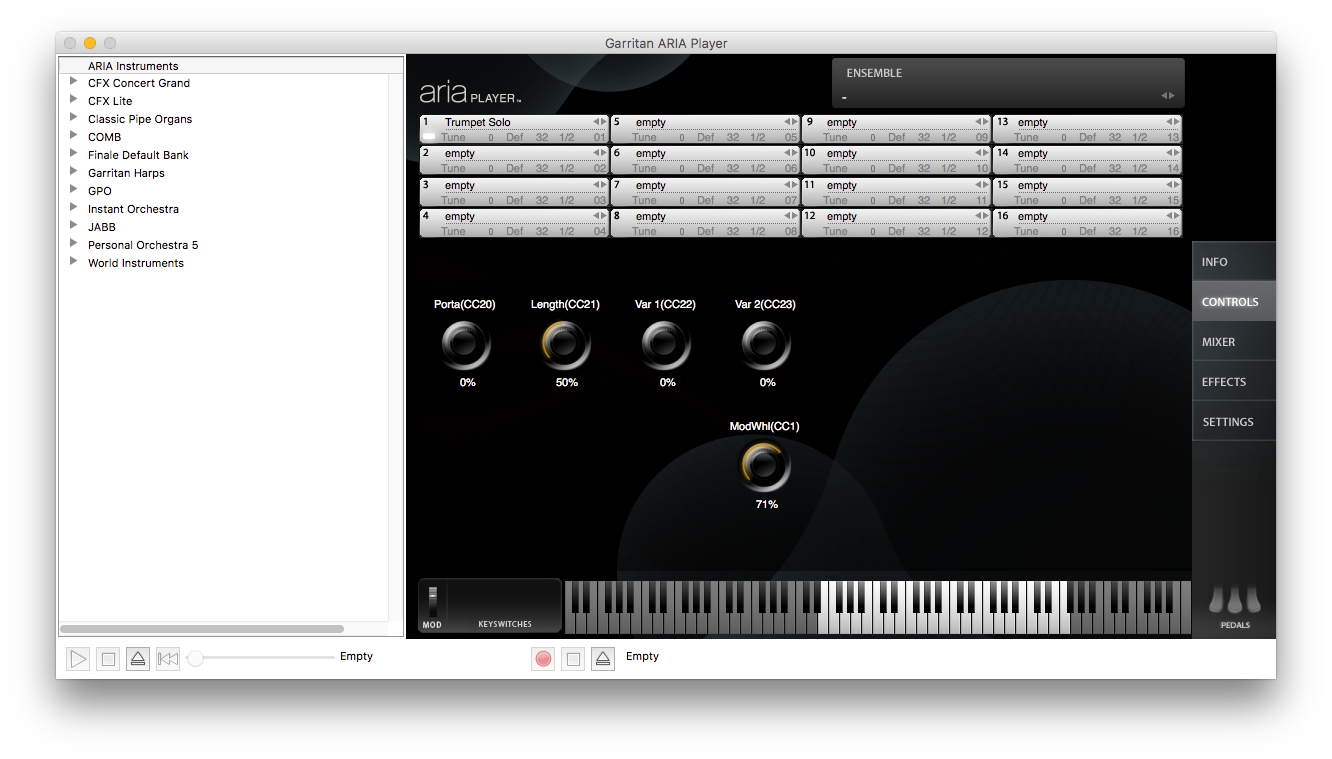Click the recorder's eject icon right of its Stop button
The height and width of the screenshot is (759, 1332).
click(602, 659)
